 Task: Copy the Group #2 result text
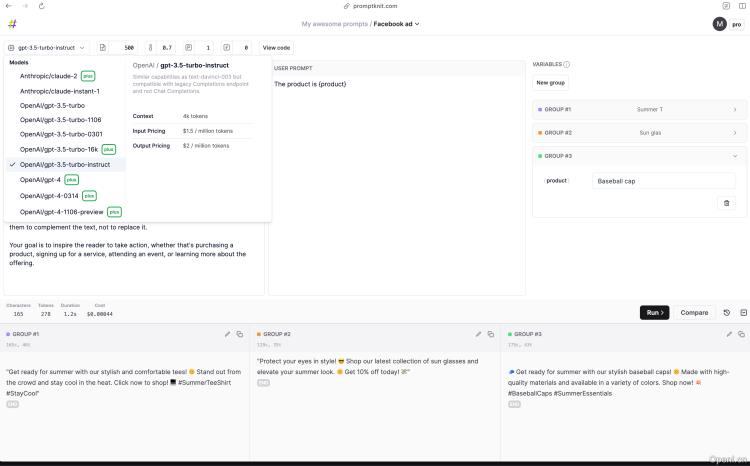point(490,334)
